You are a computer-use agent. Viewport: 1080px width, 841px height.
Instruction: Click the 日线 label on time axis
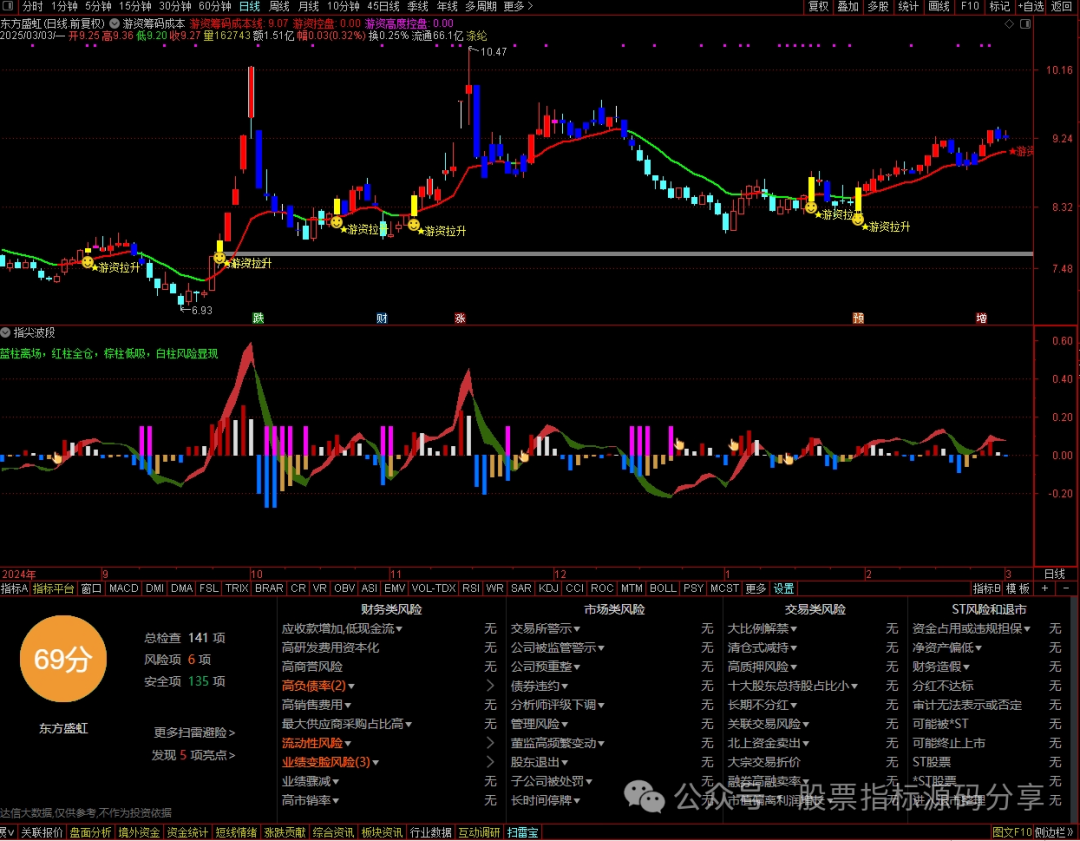(x=1054, y=574)
